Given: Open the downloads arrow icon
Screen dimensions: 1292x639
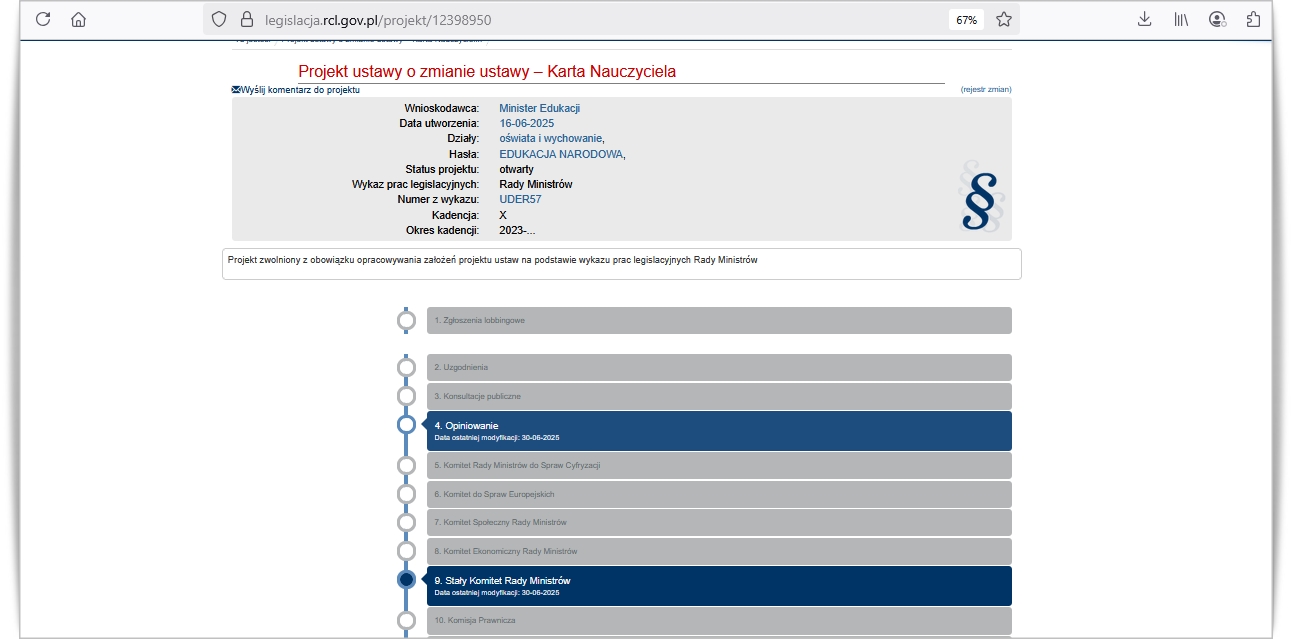Looking at the screenshot, I should 1145,20.
